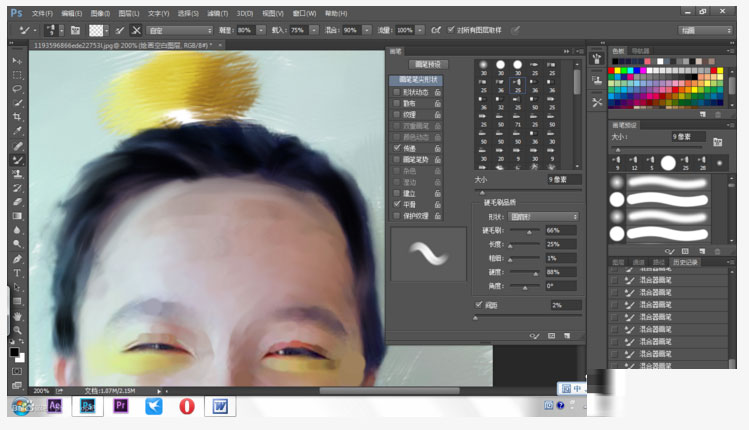Switch to 图层 Layers tab
Image resolution: width=749 pixels, height=430 pixels.
coord(618,262)
